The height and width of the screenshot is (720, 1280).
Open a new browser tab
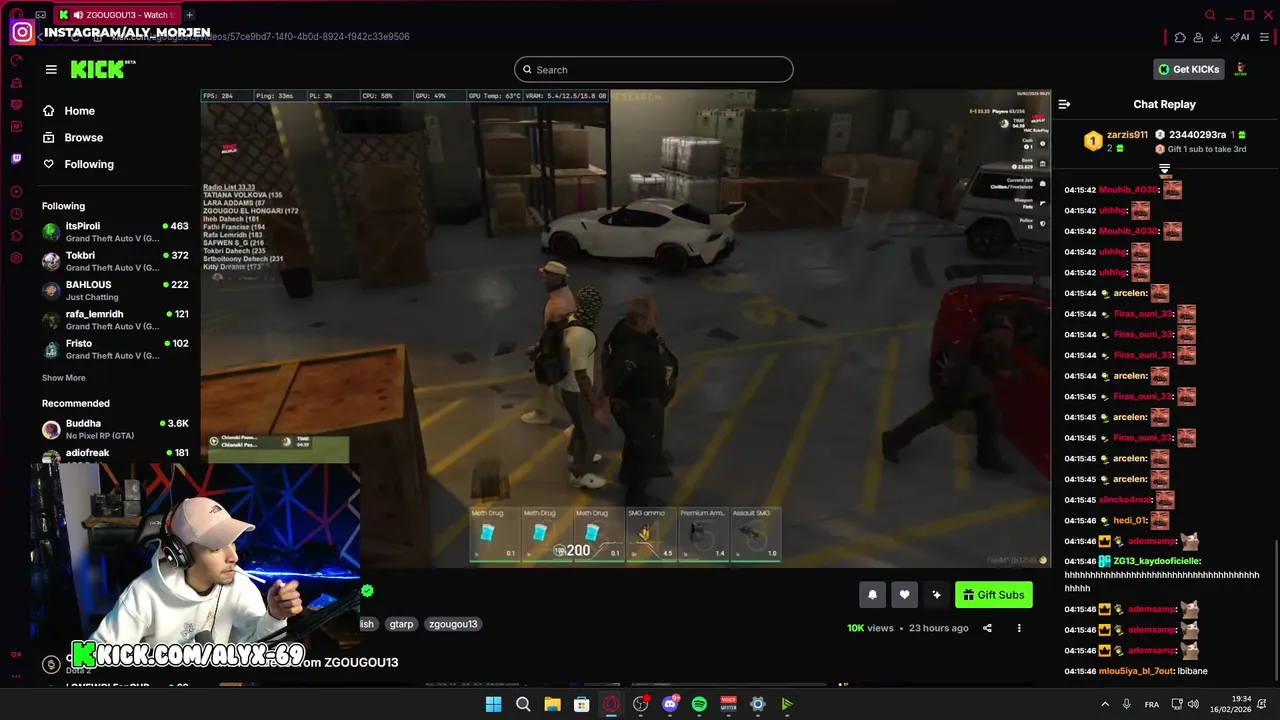coord(189,15)
